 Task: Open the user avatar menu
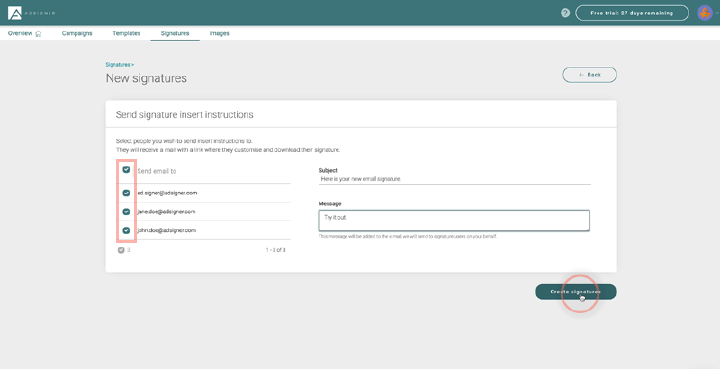click(x=705, y=13)
